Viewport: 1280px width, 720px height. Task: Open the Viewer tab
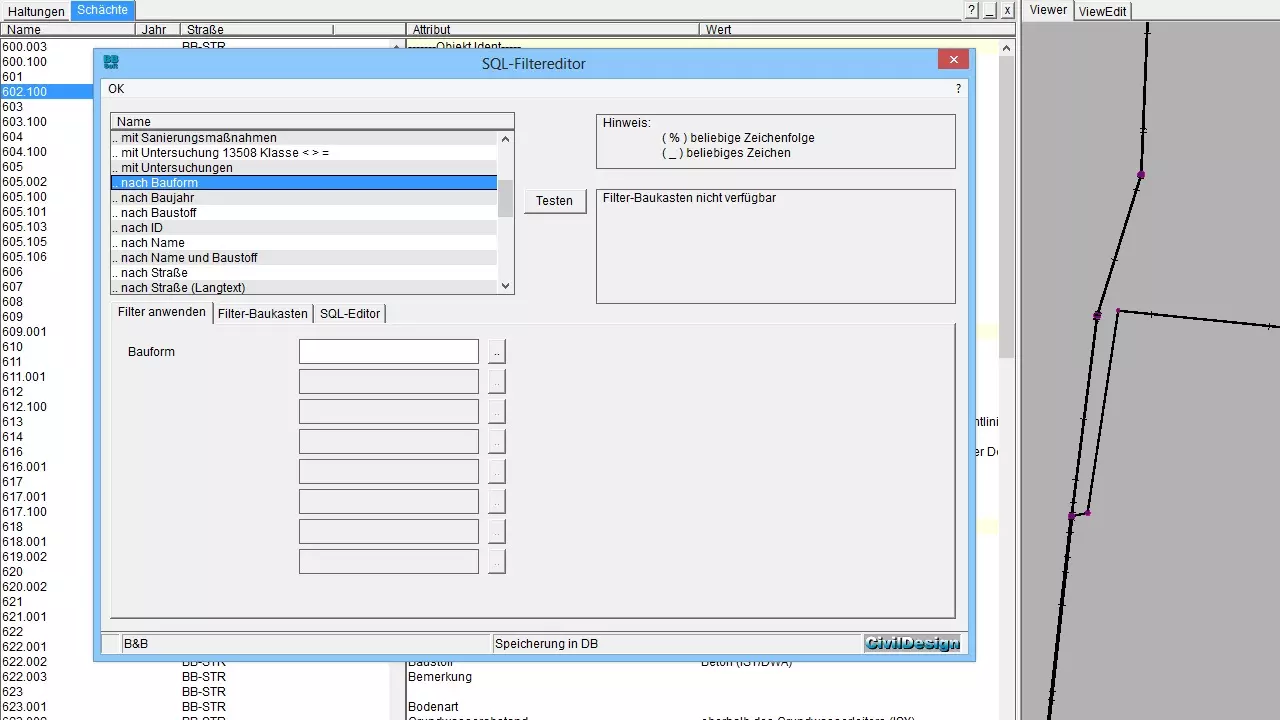click(x=1048, y=10)
